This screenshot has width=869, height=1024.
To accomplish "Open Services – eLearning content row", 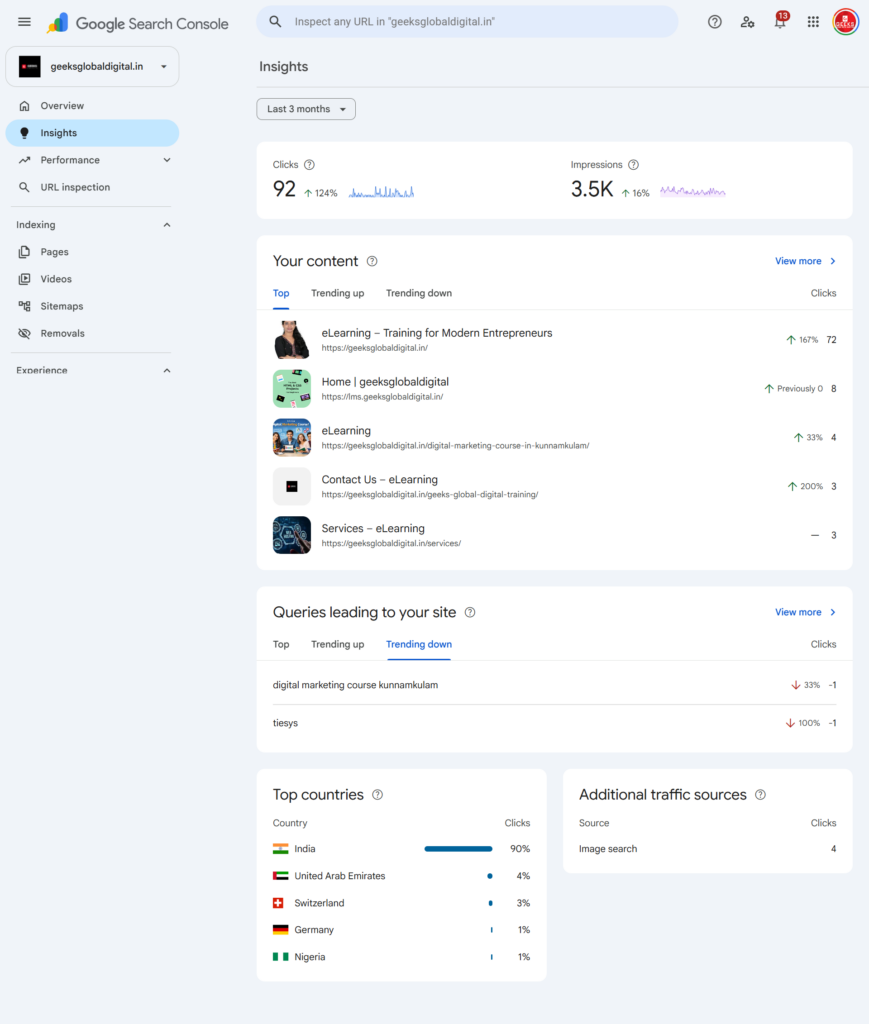I will pos(554,536).
